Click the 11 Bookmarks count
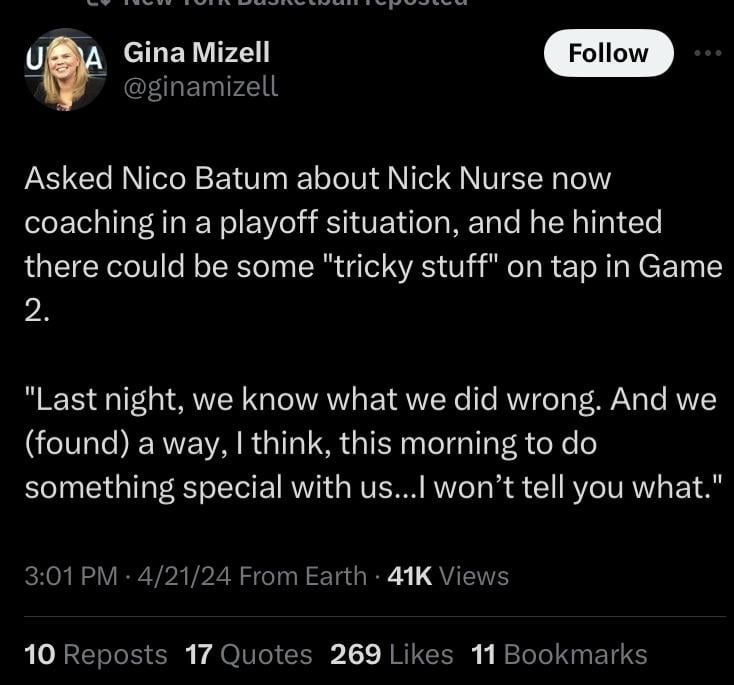734x685 pixels. [559, 654]
